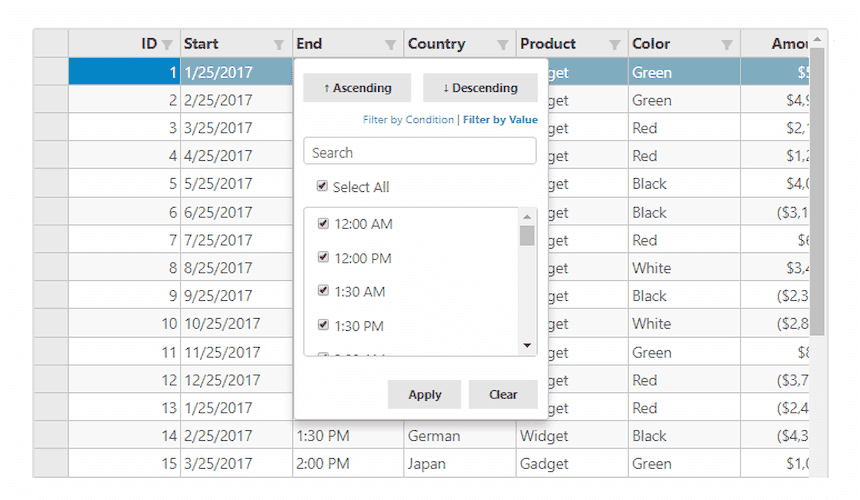Select the Color cell White in row 8
This screenshot has height=500, width=860.
click(684, 268)
